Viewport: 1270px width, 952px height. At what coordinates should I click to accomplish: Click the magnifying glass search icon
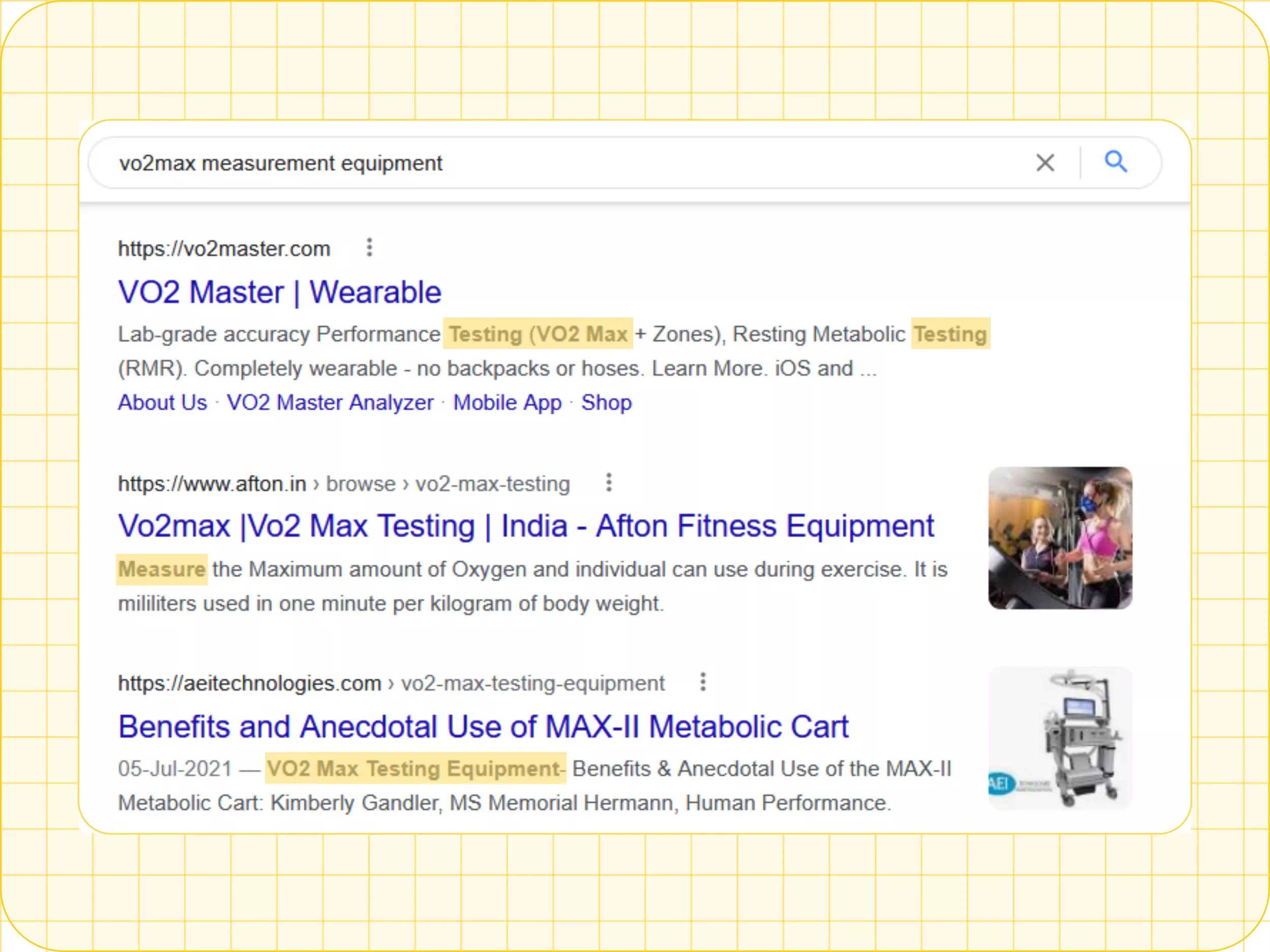click(1116, 162)
